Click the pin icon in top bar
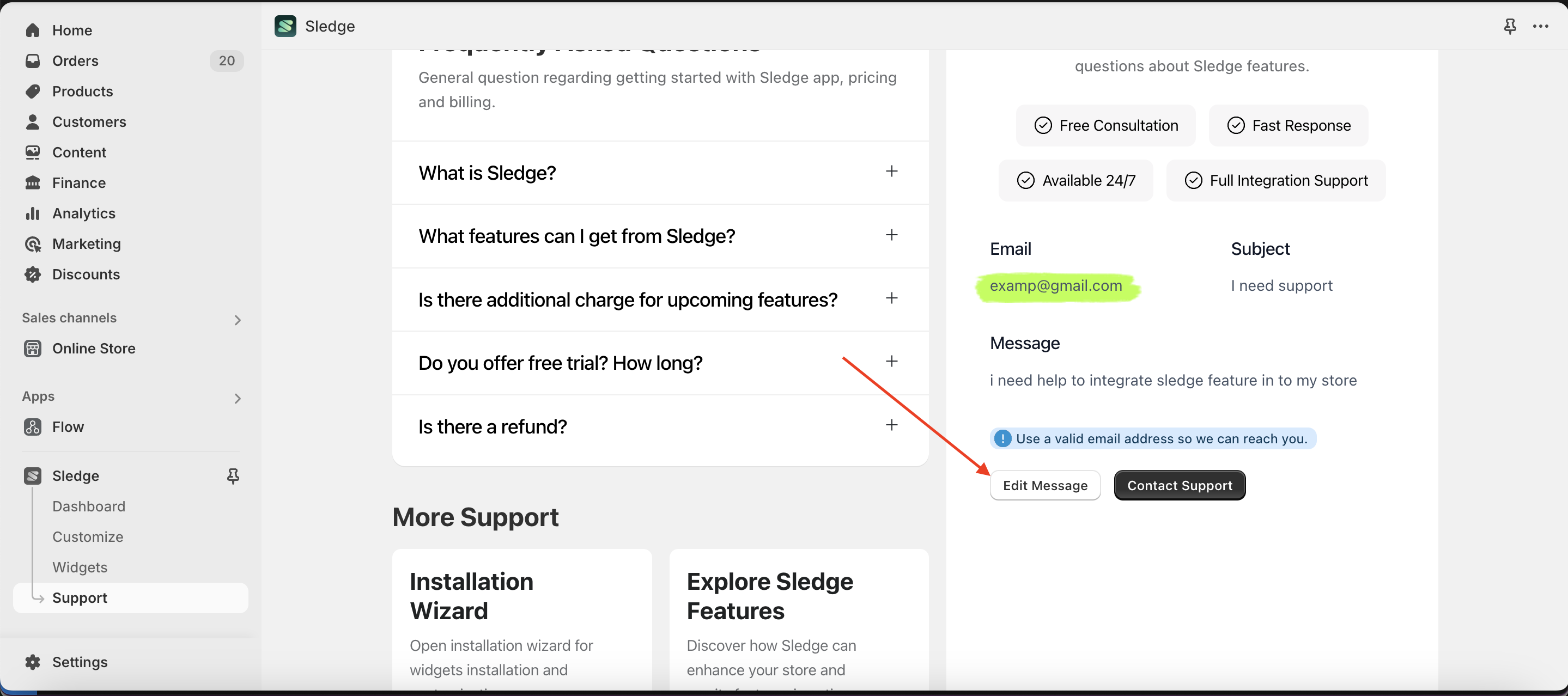Image resolution: width=1568 pixels, height=696 pixels. (x=1510, y=26)
